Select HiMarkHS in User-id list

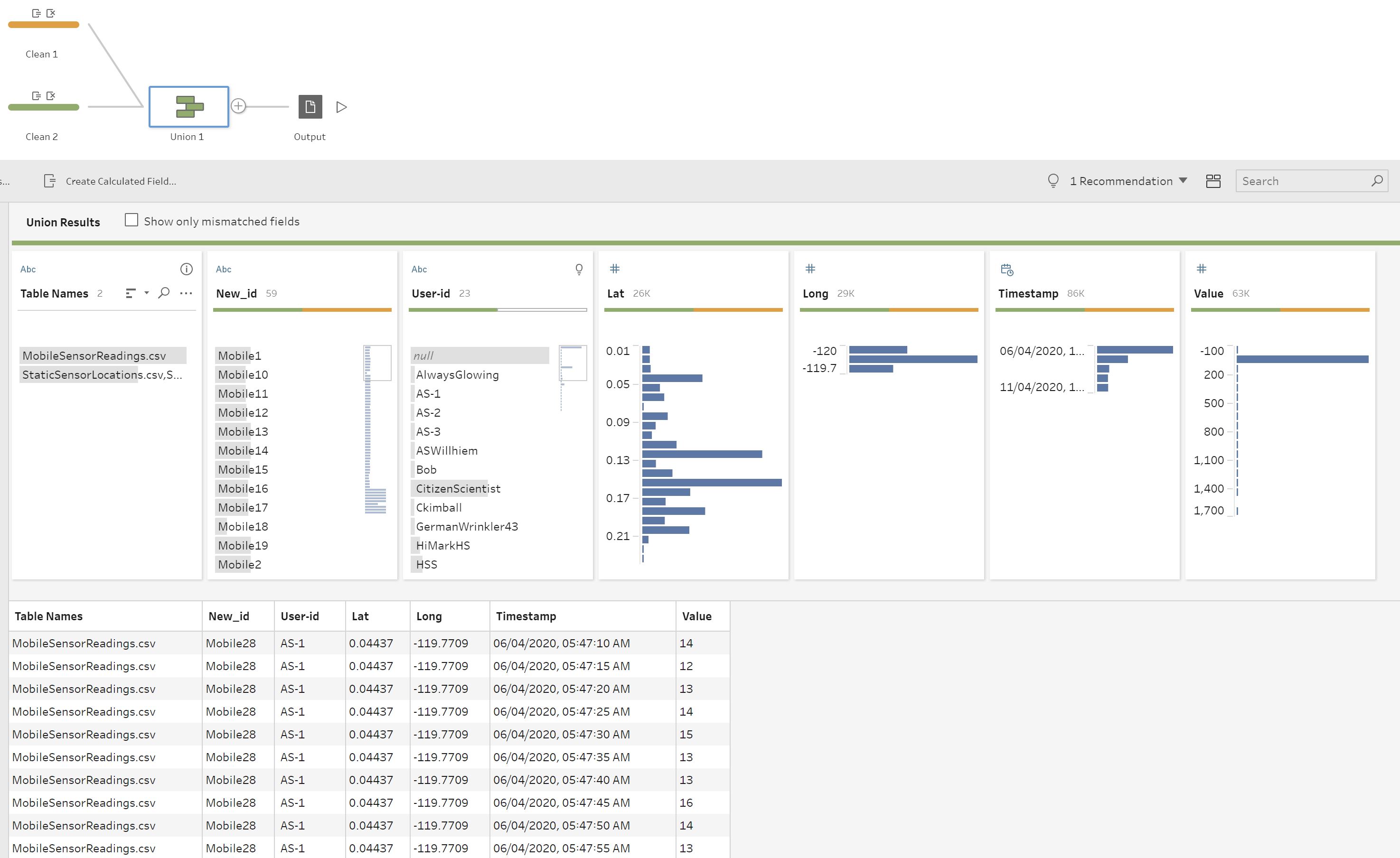(443, 545)
